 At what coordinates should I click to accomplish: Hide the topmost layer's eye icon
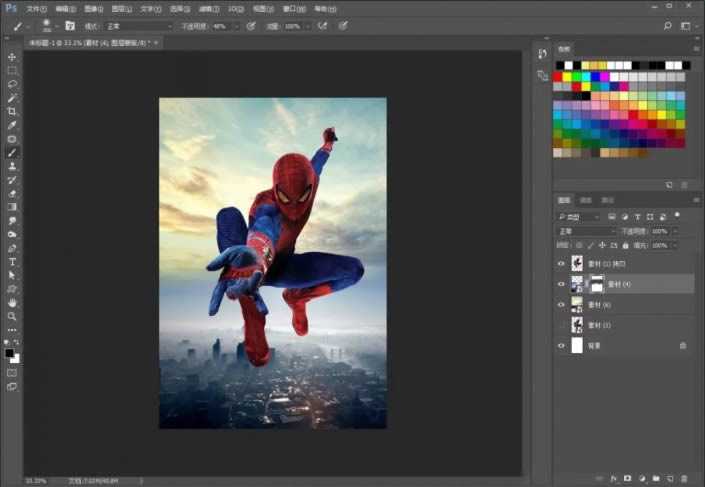(561, 264)
